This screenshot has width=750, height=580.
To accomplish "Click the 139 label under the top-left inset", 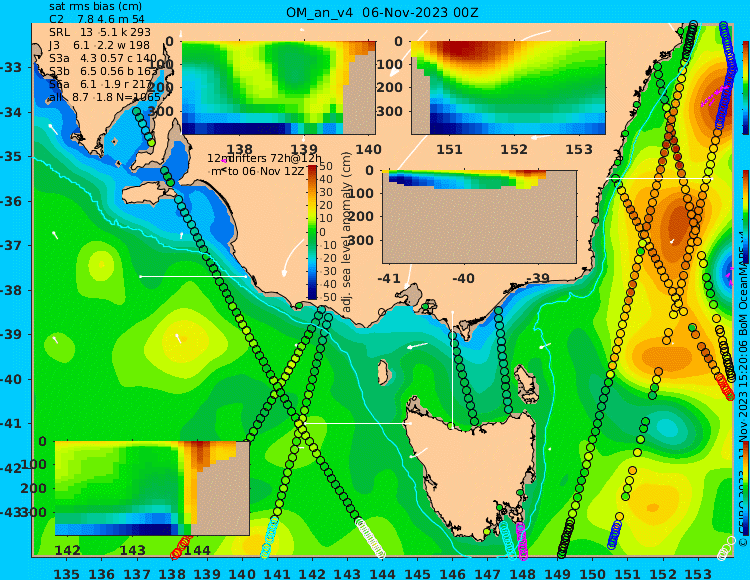I will tap(304, 150).
